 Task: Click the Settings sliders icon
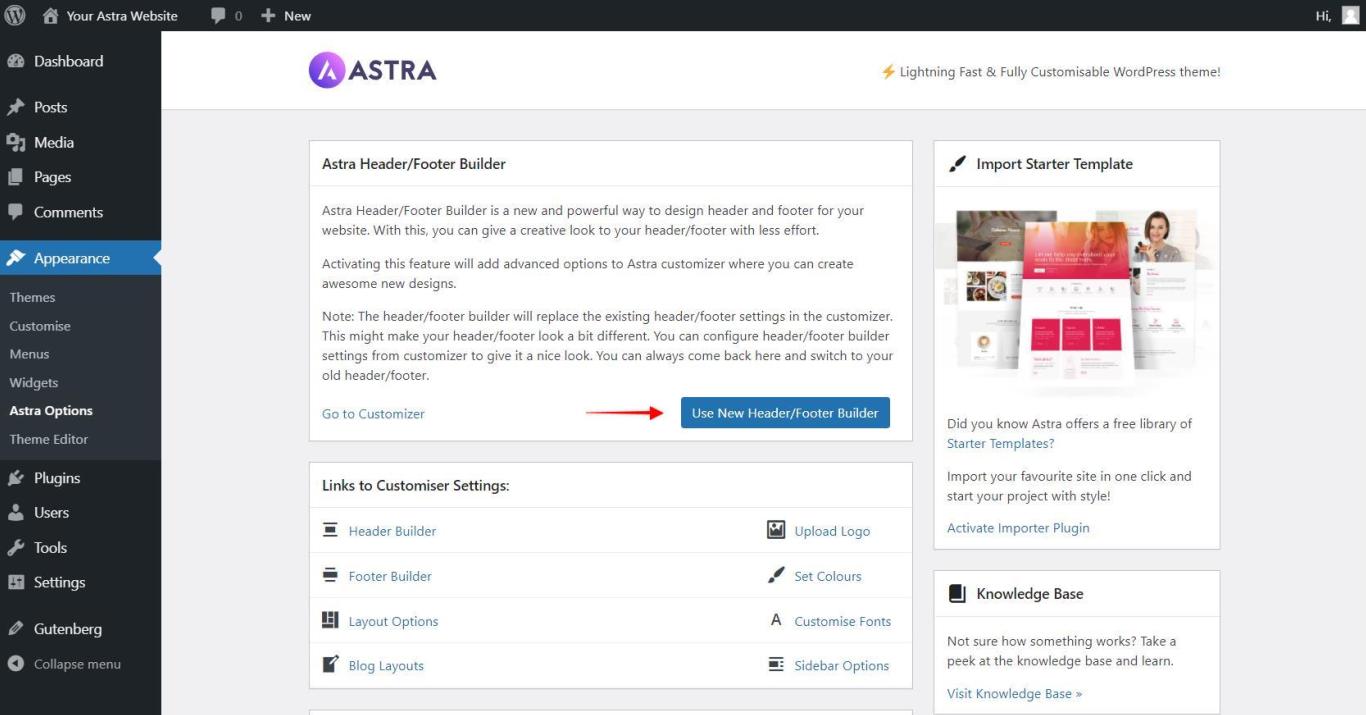15,582
